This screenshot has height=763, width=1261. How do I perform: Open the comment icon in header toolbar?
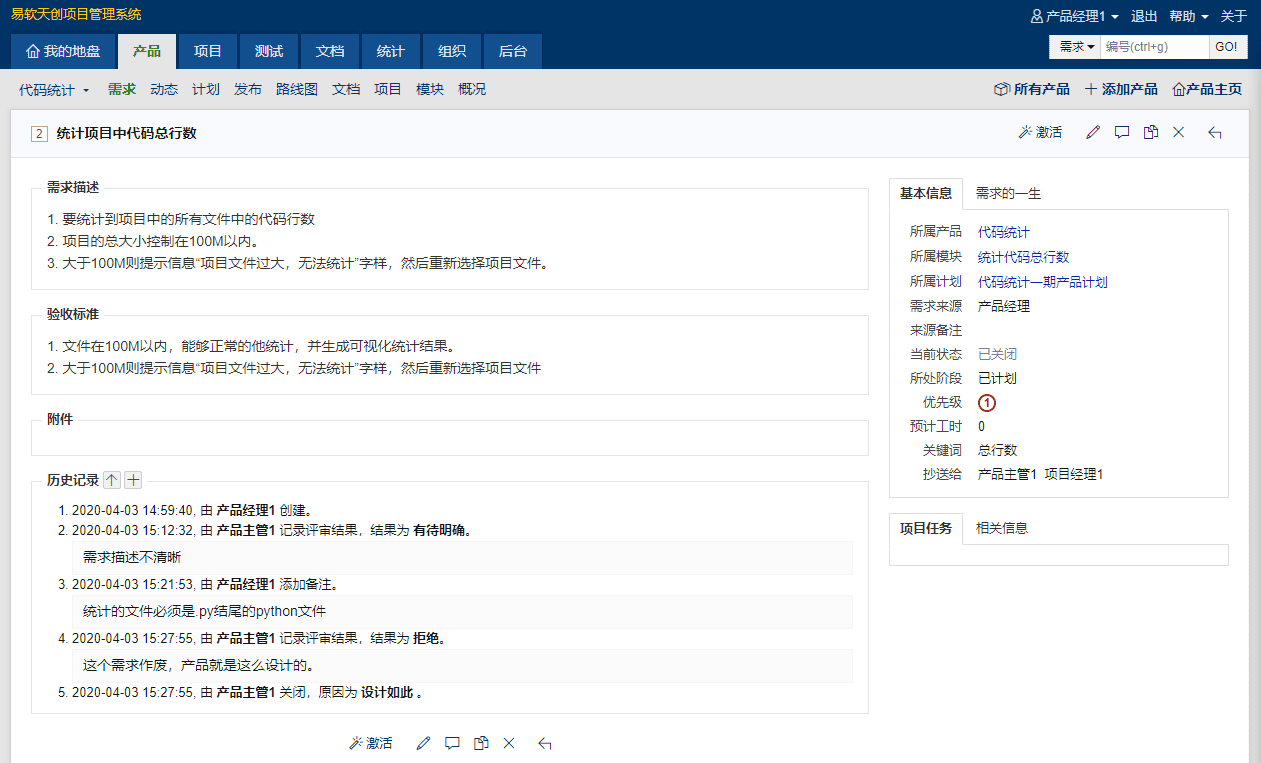pyautogui.click(x=1122, y=132)
